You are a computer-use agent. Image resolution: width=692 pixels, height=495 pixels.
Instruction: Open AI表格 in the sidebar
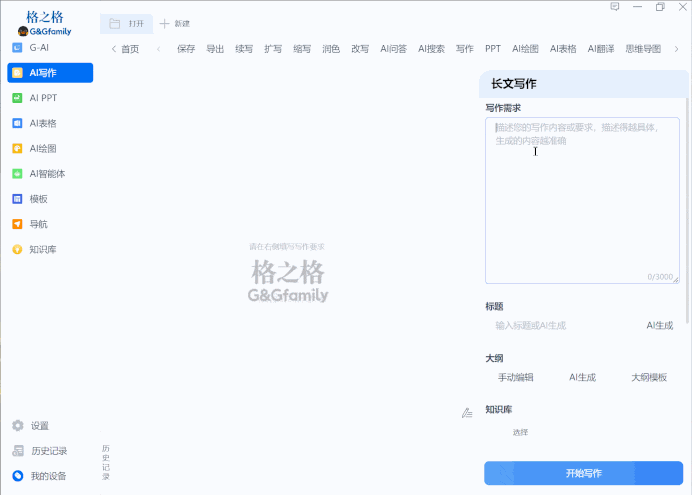[x=42, y=123]
